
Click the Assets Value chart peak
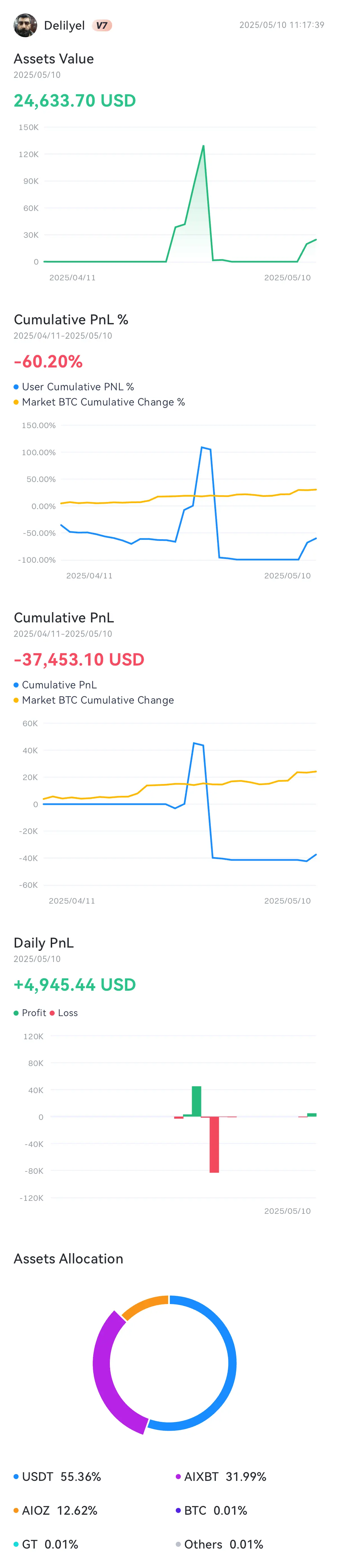point(203,146)
